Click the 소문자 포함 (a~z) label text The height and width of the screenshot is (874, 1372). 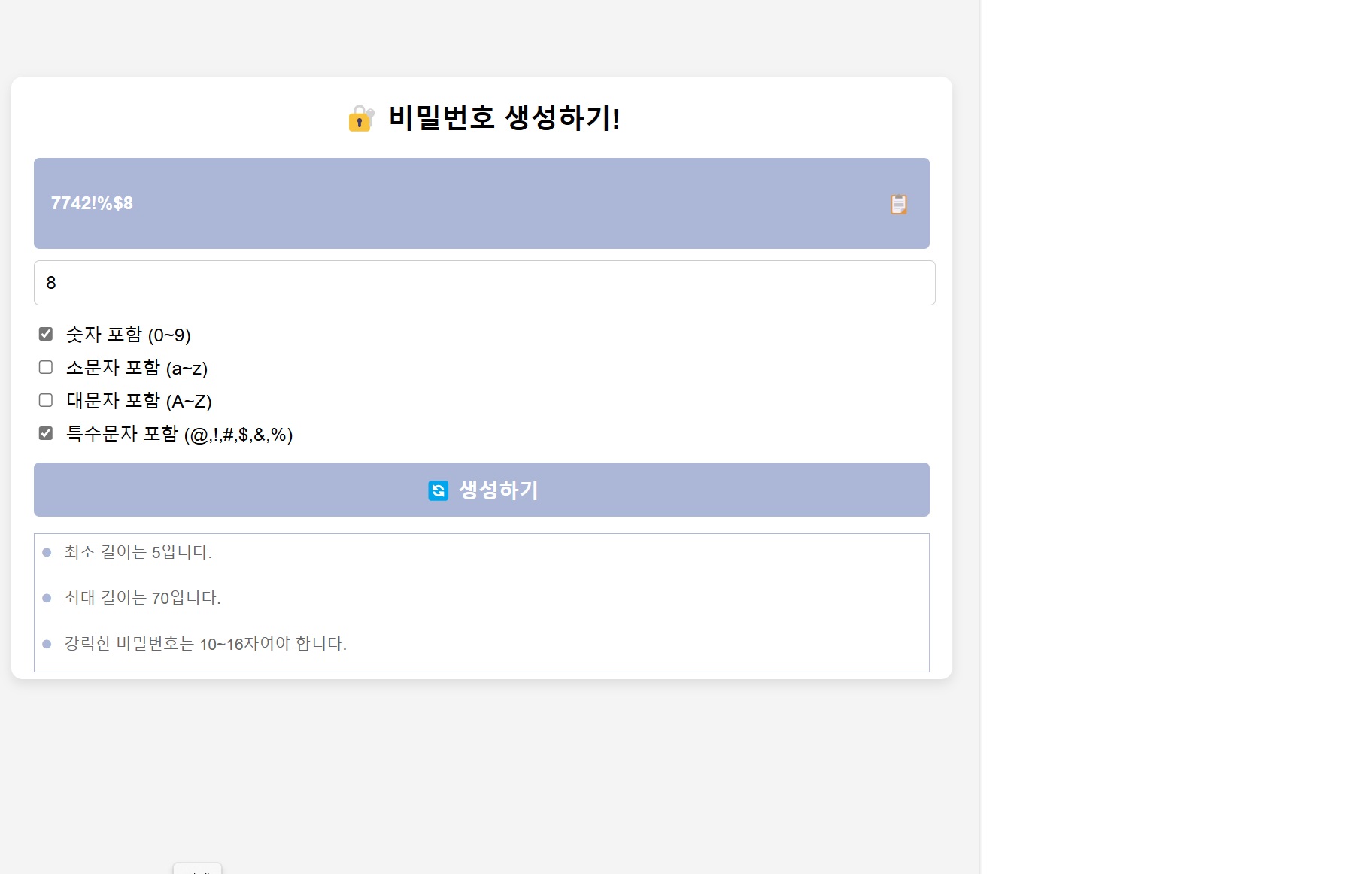pyautogui.click(x=137, y=368)
